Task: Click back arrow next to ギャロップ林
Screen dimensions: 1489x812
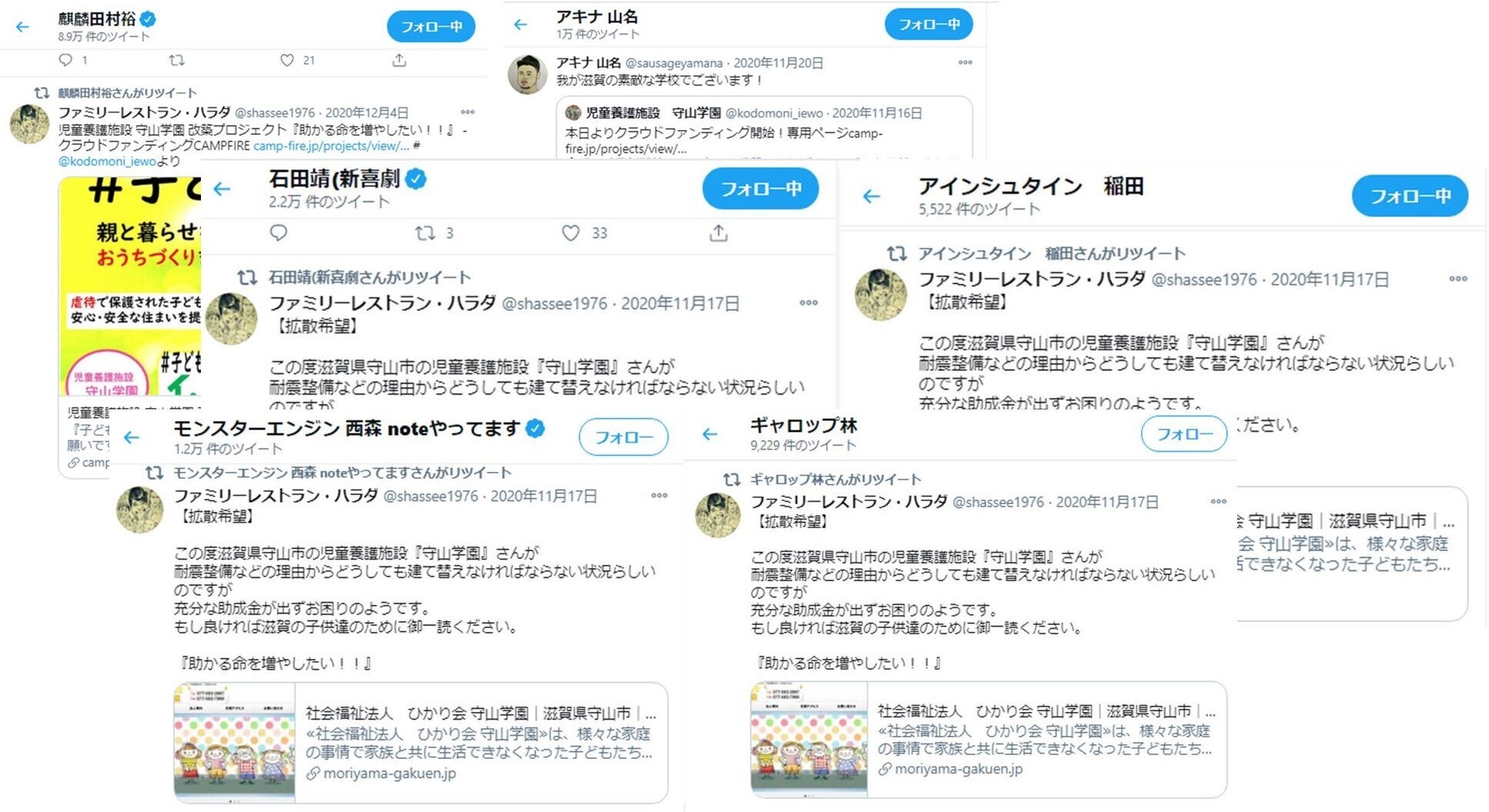Action: pos(710,434)
